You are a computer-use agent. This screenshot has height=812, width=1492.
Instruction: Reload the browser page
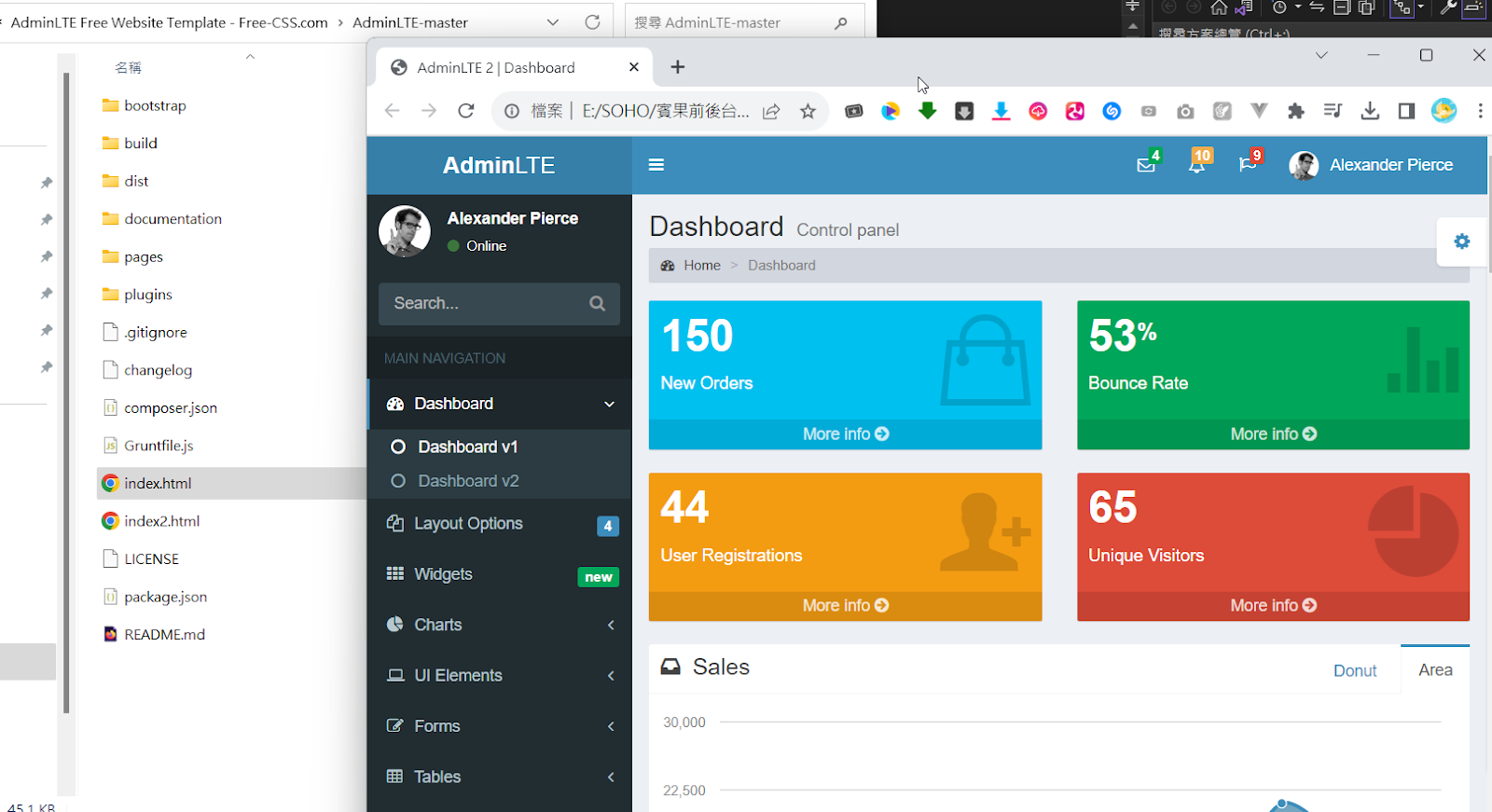pyautogui.click(x=466, y=111)
